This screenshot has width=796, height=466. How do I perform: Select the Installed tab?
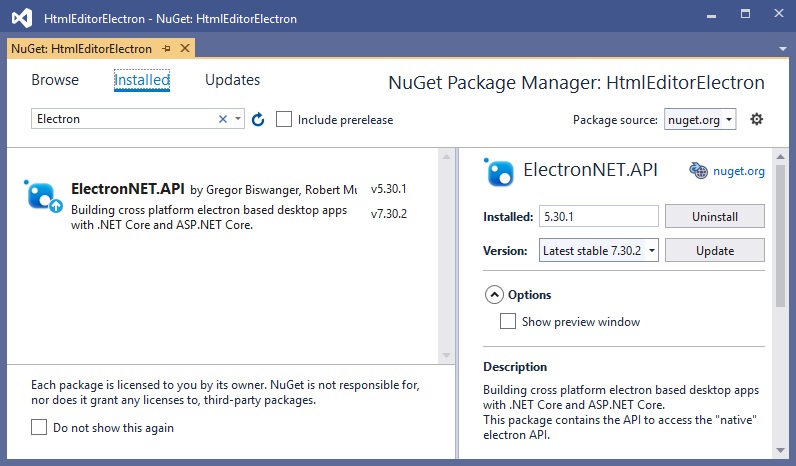(142, 80)
